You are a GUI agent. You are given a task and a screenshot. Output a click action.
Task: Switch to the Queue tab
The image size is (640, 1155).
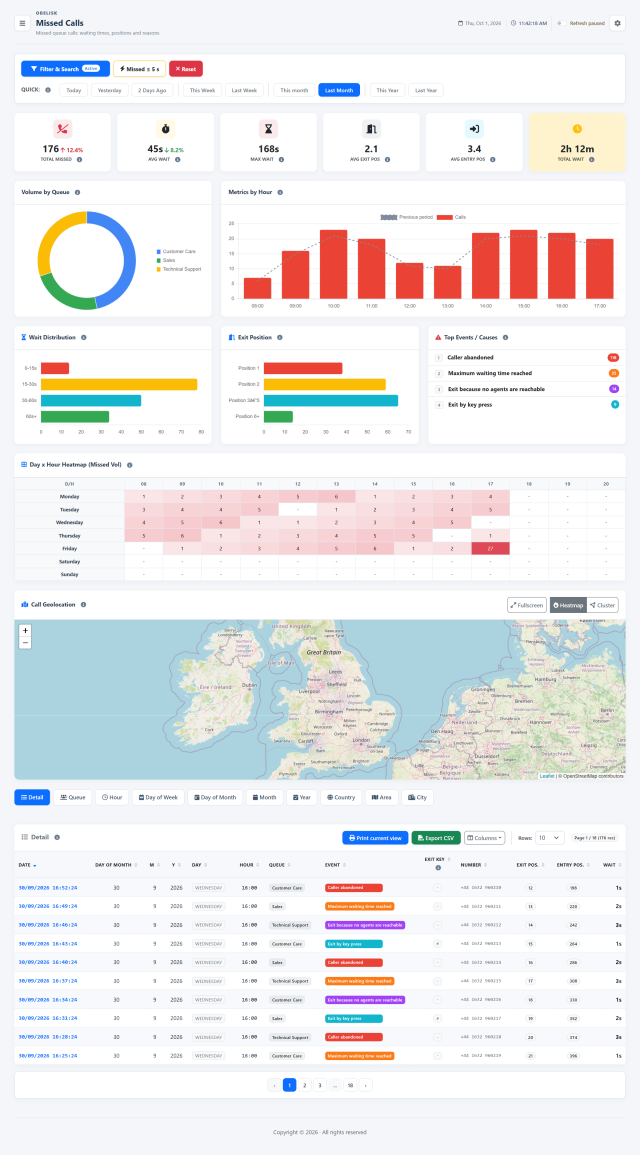click(73, 797)
